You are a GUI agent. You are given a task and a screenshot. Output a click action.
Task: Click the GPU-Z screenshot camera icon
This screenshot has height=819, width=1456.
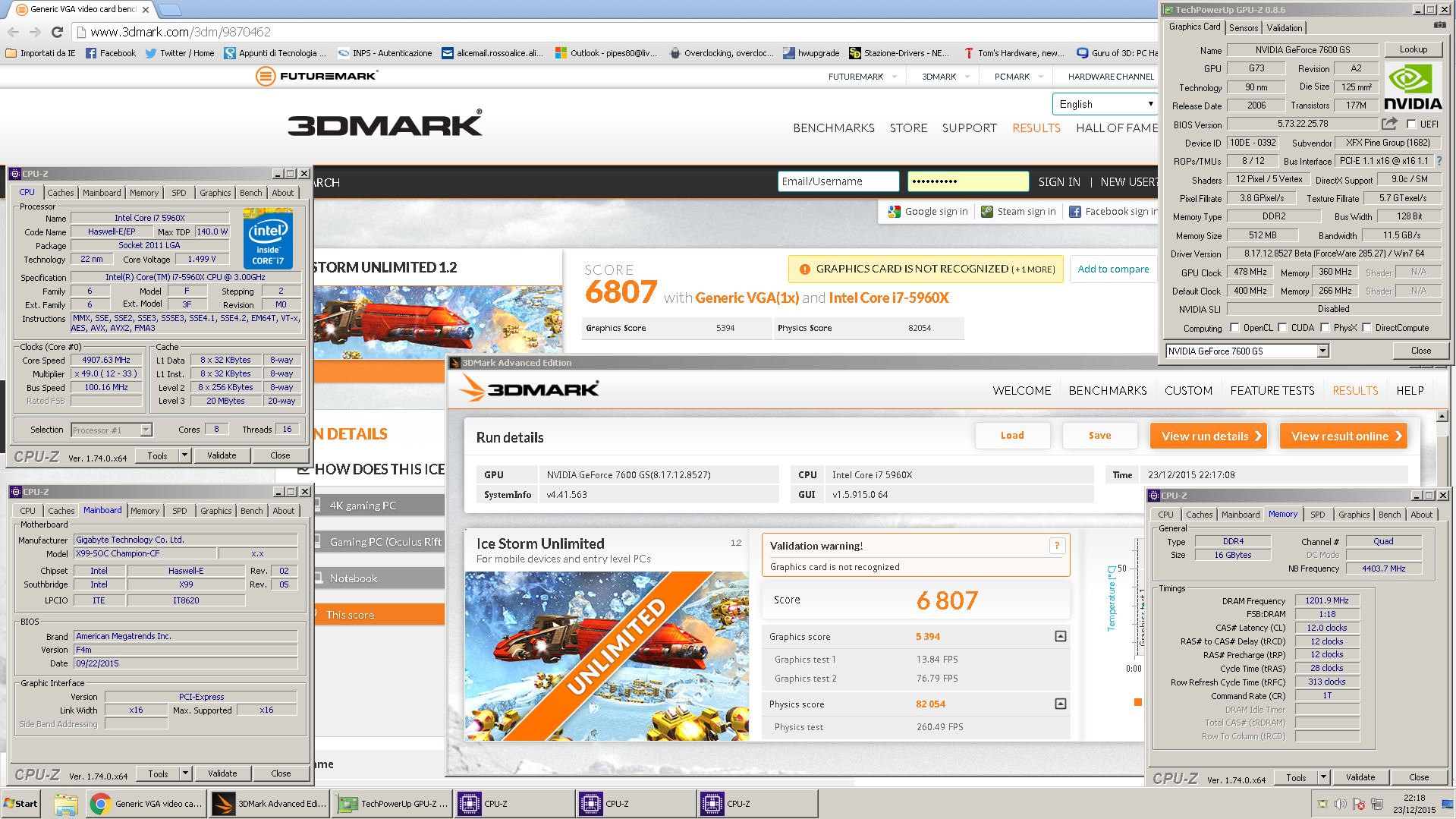(1439, 26)
